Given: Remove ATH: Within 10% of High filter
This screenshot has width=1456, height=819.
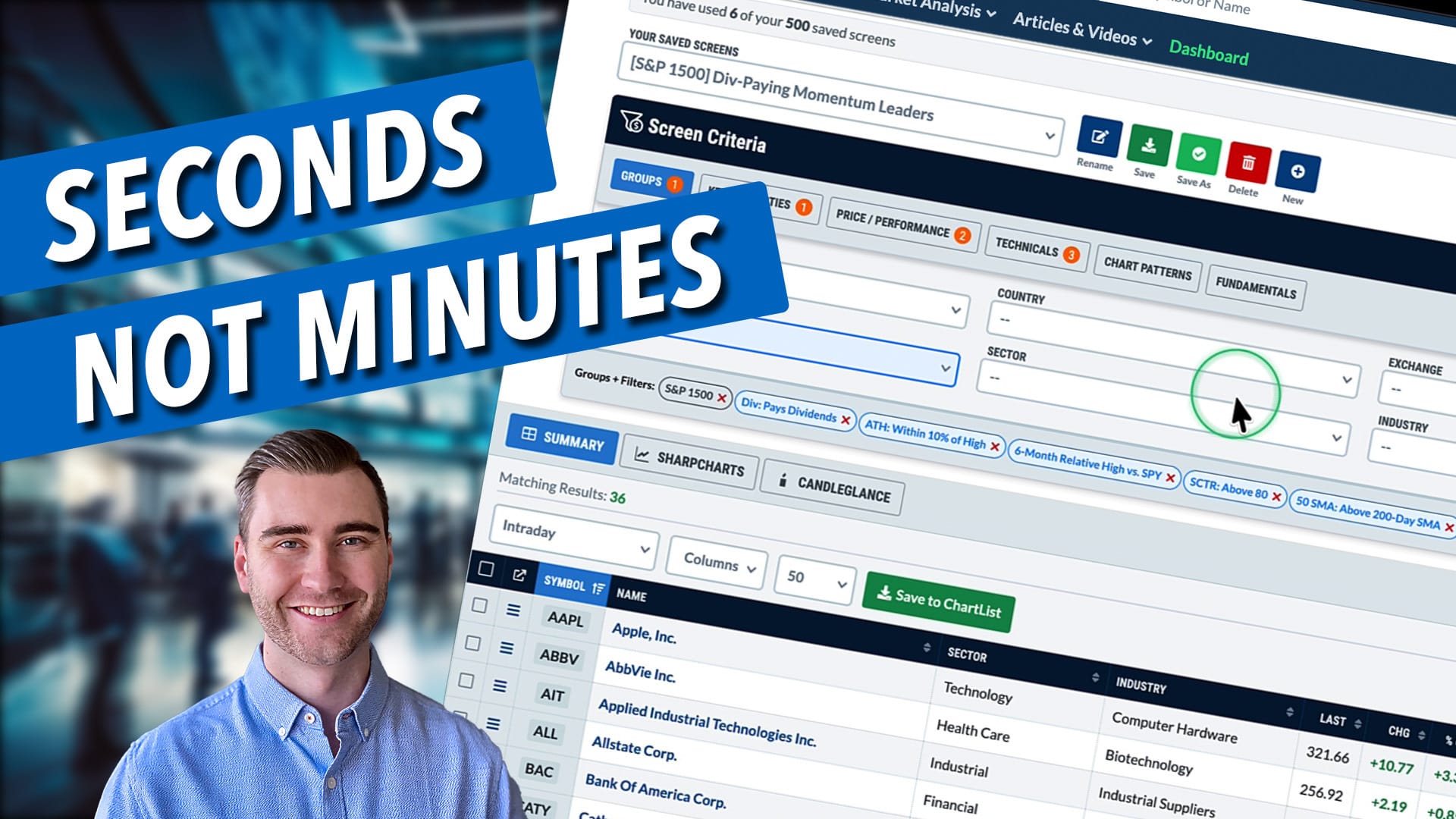Looking at the screenshot, I should [x=995, y=446].
